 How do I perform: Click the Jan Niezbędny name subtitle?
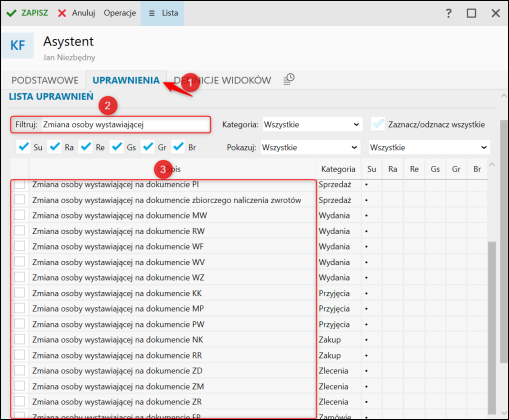[69, 58]
